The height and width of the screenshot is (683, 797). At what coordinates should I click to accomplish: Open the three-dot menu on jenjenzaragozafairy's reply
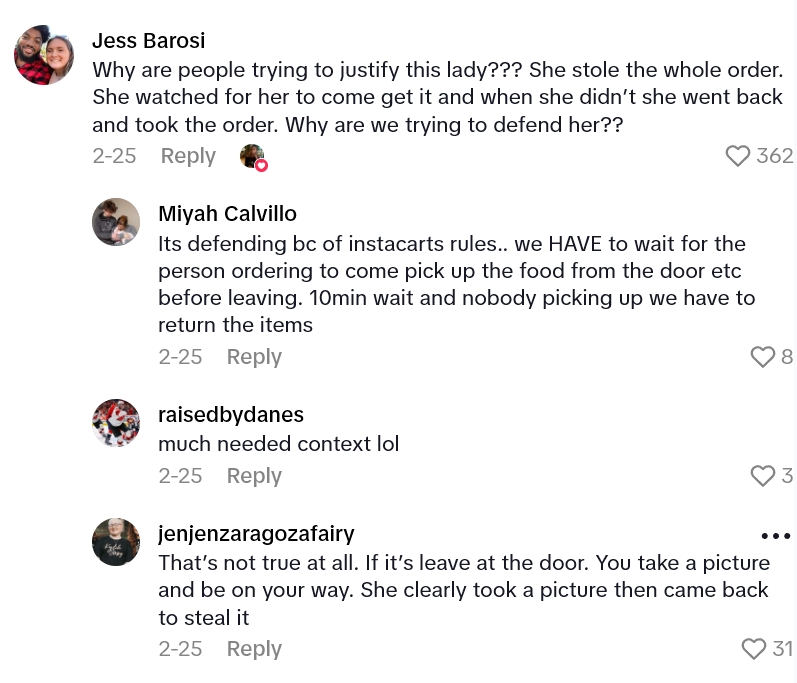point(775,536)
